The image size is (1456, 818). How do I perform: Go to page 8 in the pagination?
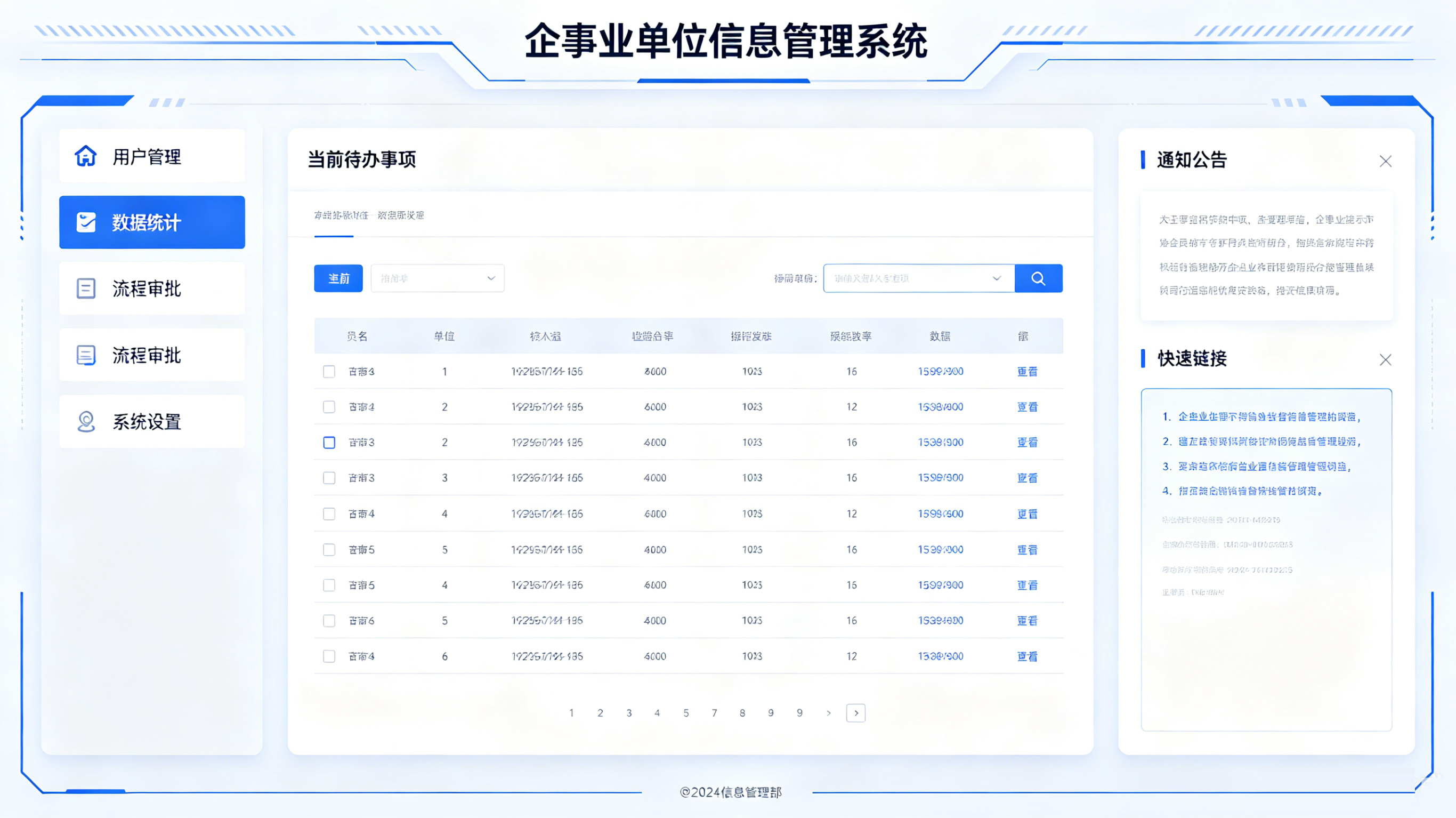tap(743, 713)
